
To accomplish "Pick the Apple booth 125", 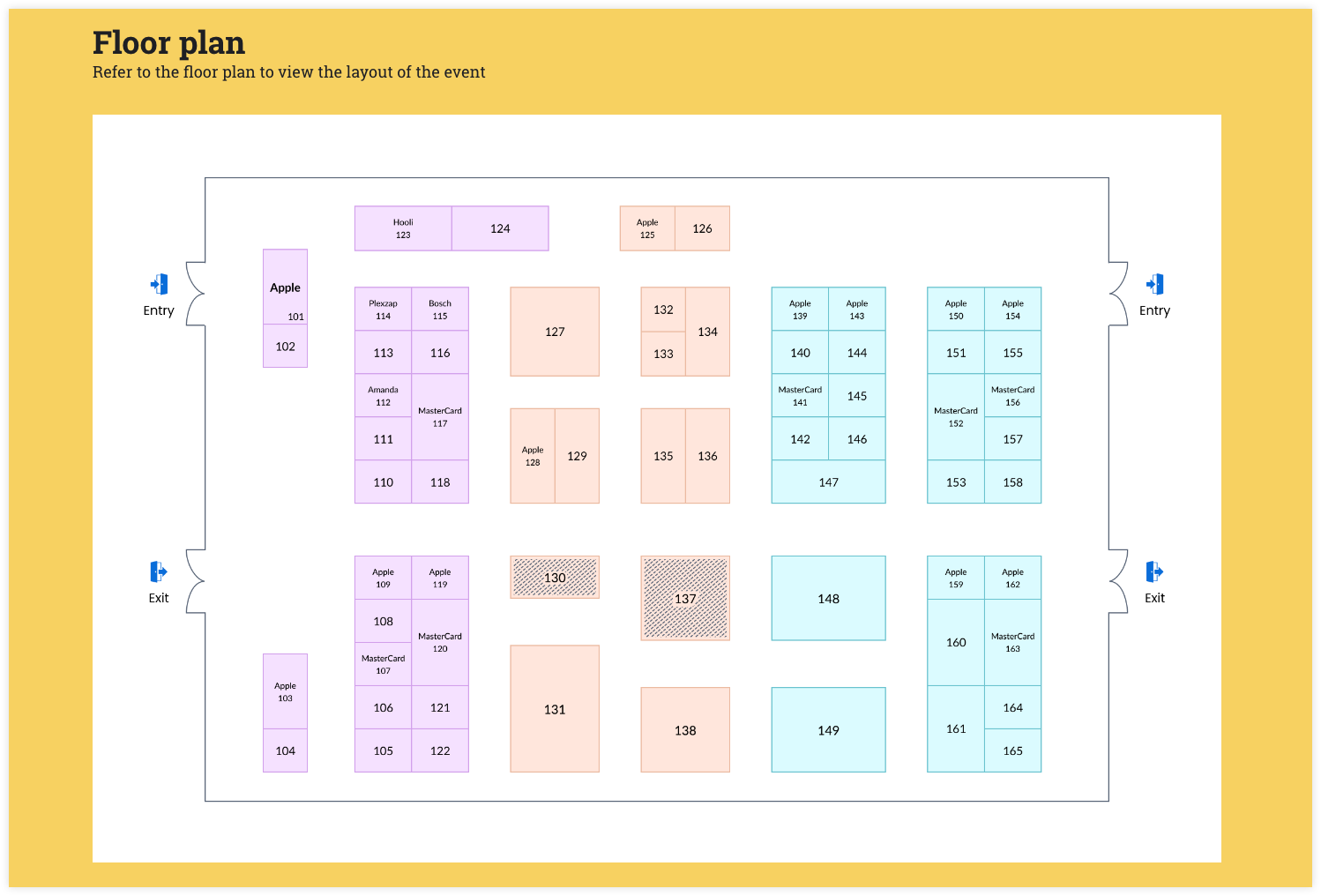I will [647, 228].
